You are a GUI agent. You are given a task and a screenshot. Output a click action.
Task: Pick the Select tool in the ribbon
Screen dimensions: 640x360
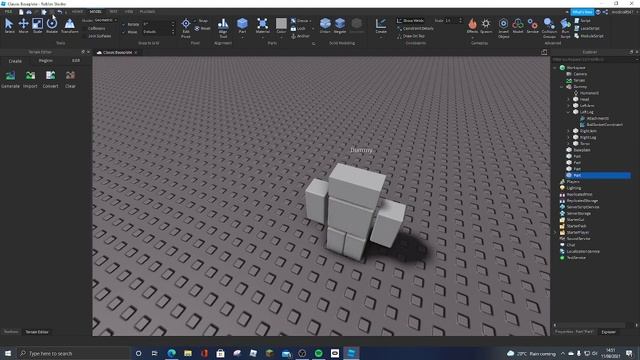(9, 26)
